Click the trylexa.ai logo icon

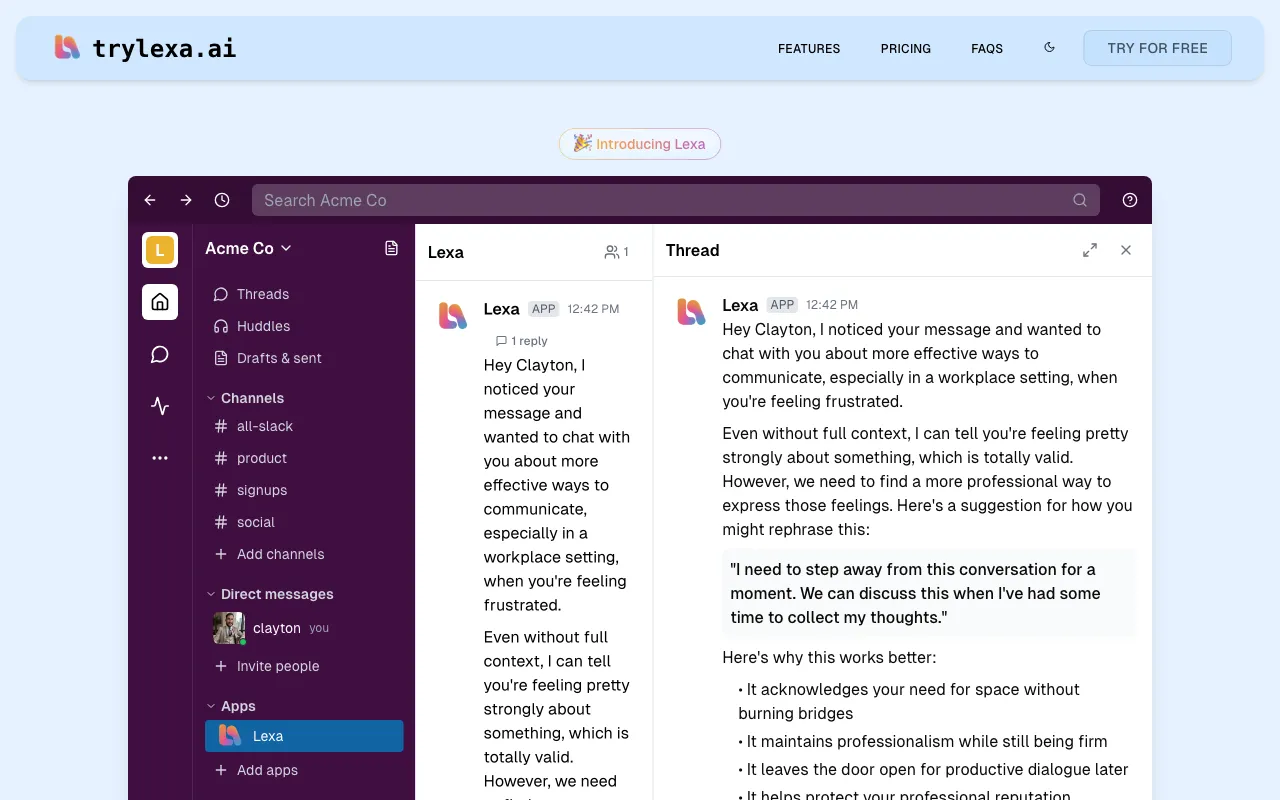[x=67, y=47]
